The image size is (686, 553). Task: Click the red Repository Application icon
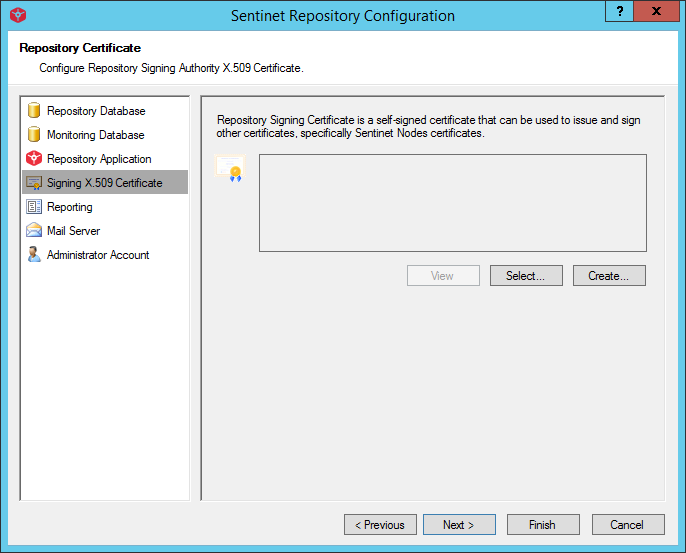[34, 158]
